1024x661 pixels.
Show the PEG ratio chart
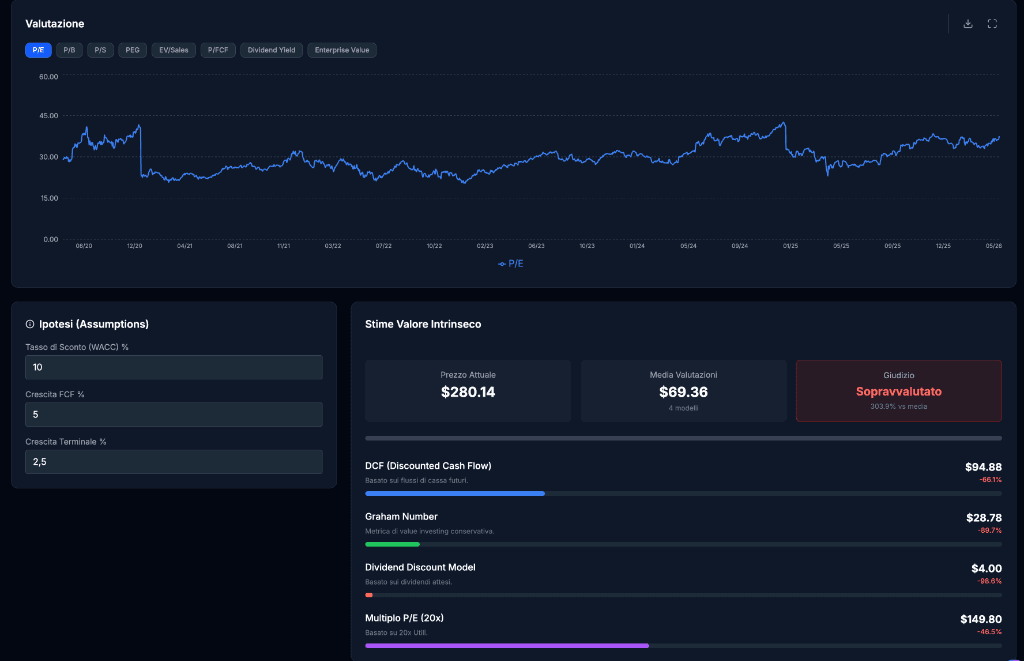pos(133,50)
